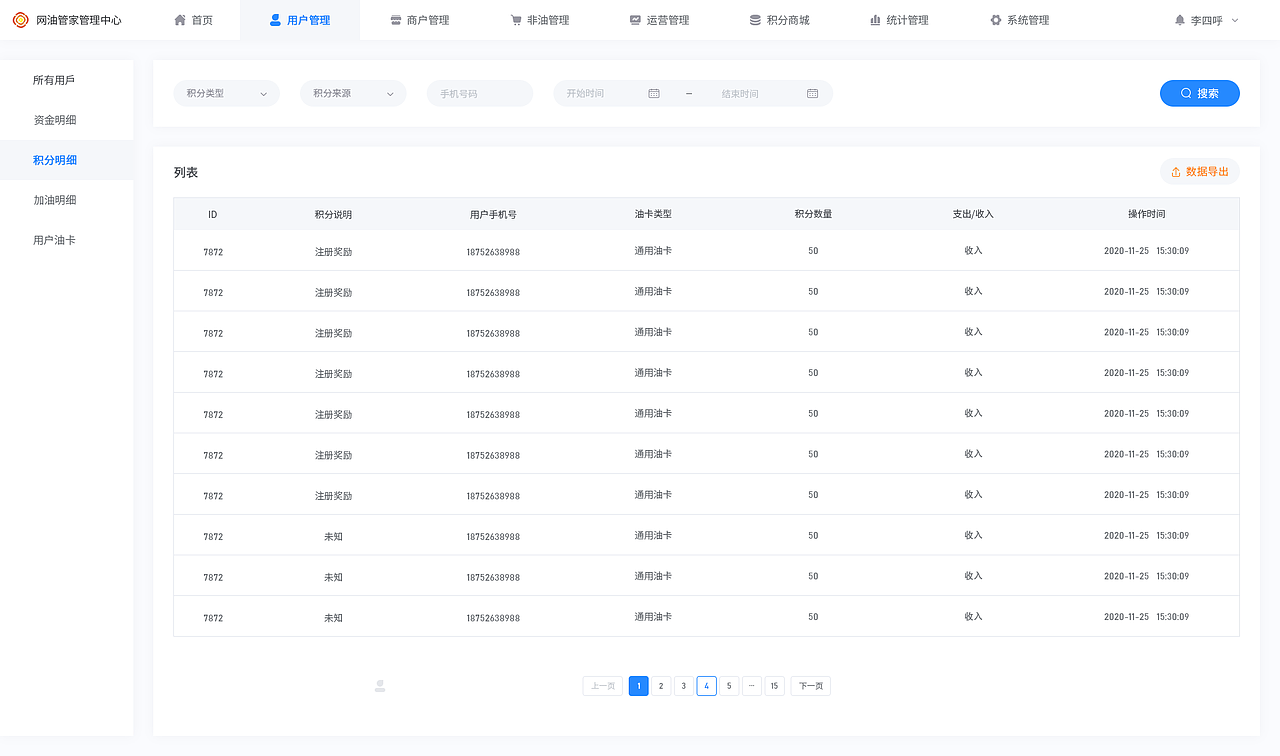
Task: Click the export icon on 数据导出 button
Action: click(1176, 172)
